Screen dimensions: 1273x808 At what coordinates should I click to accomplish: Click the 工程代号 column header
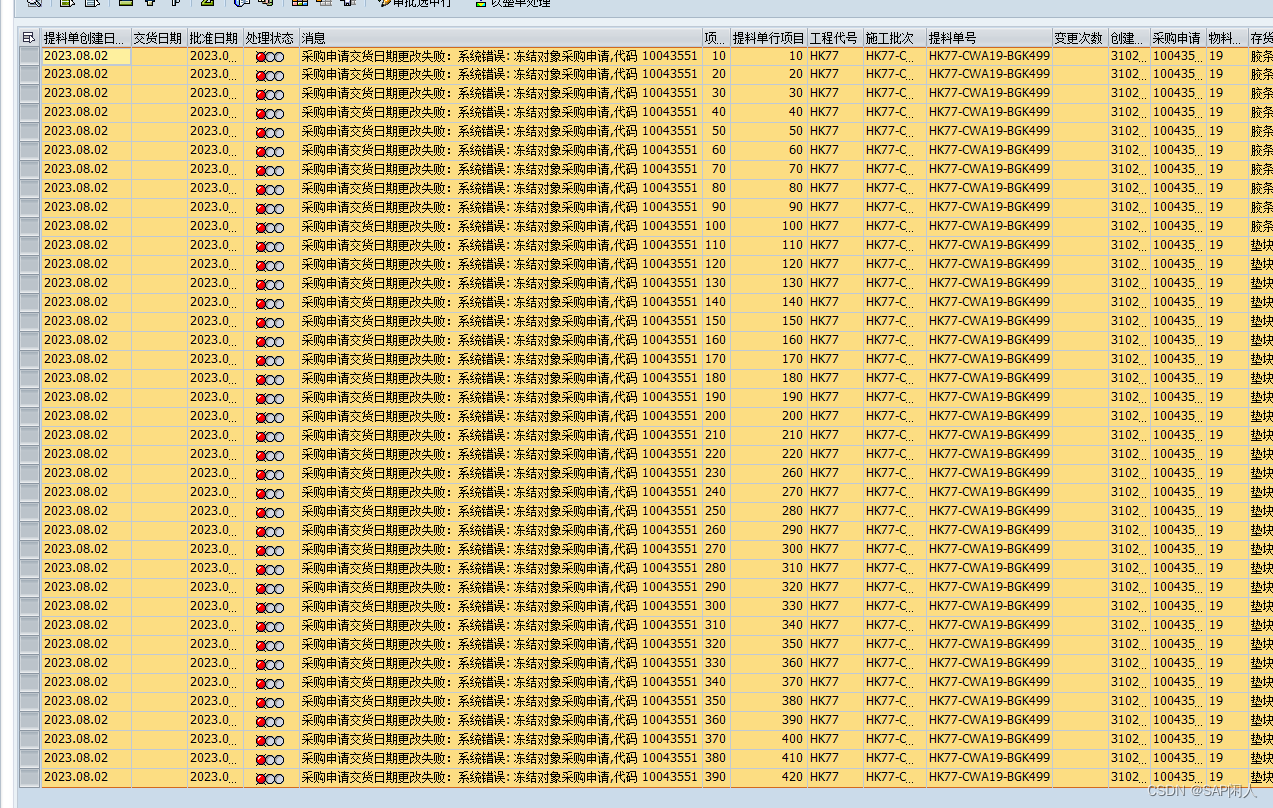835,38
